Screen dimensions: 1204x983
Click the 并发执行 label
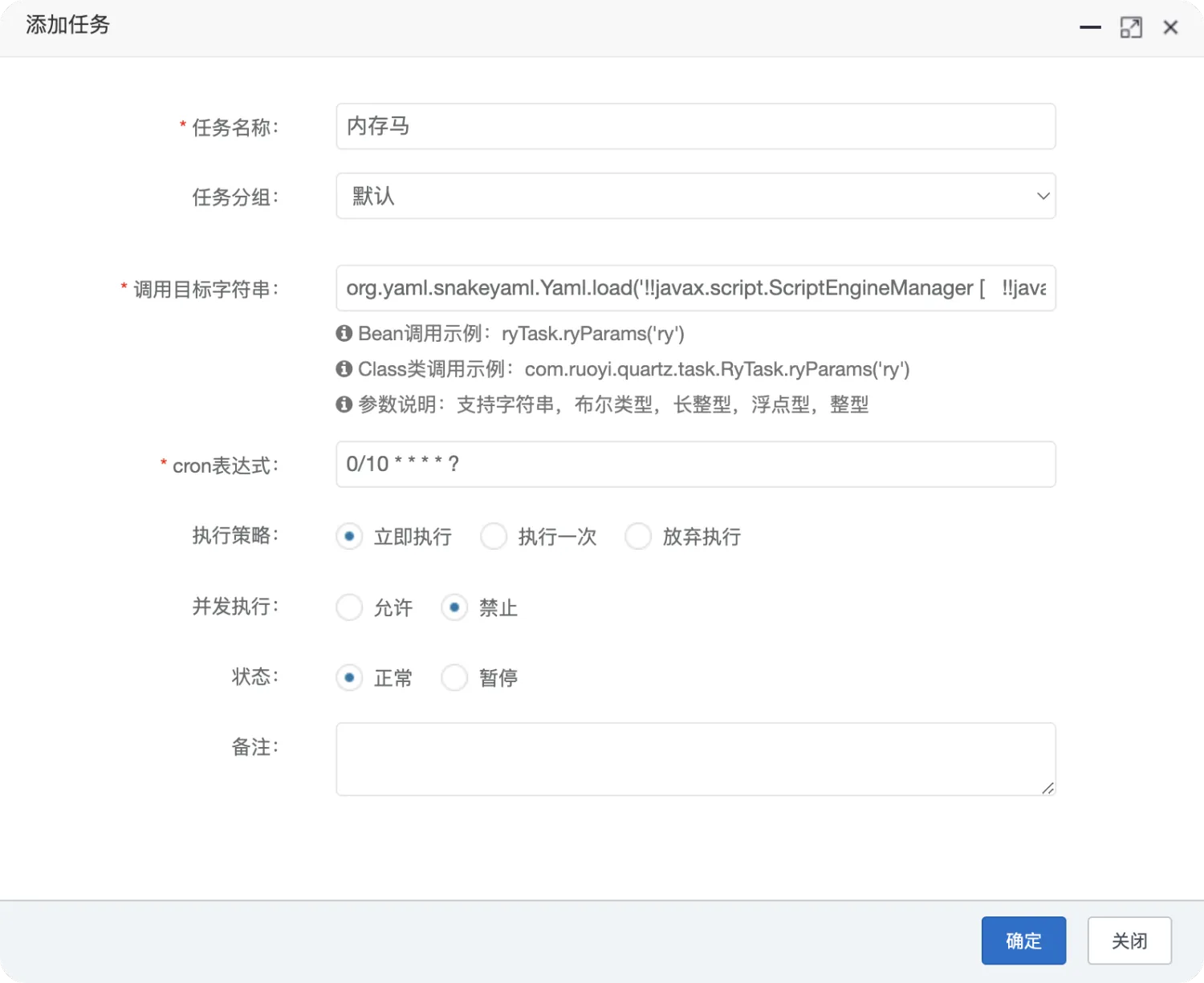(x=234, y=606)
